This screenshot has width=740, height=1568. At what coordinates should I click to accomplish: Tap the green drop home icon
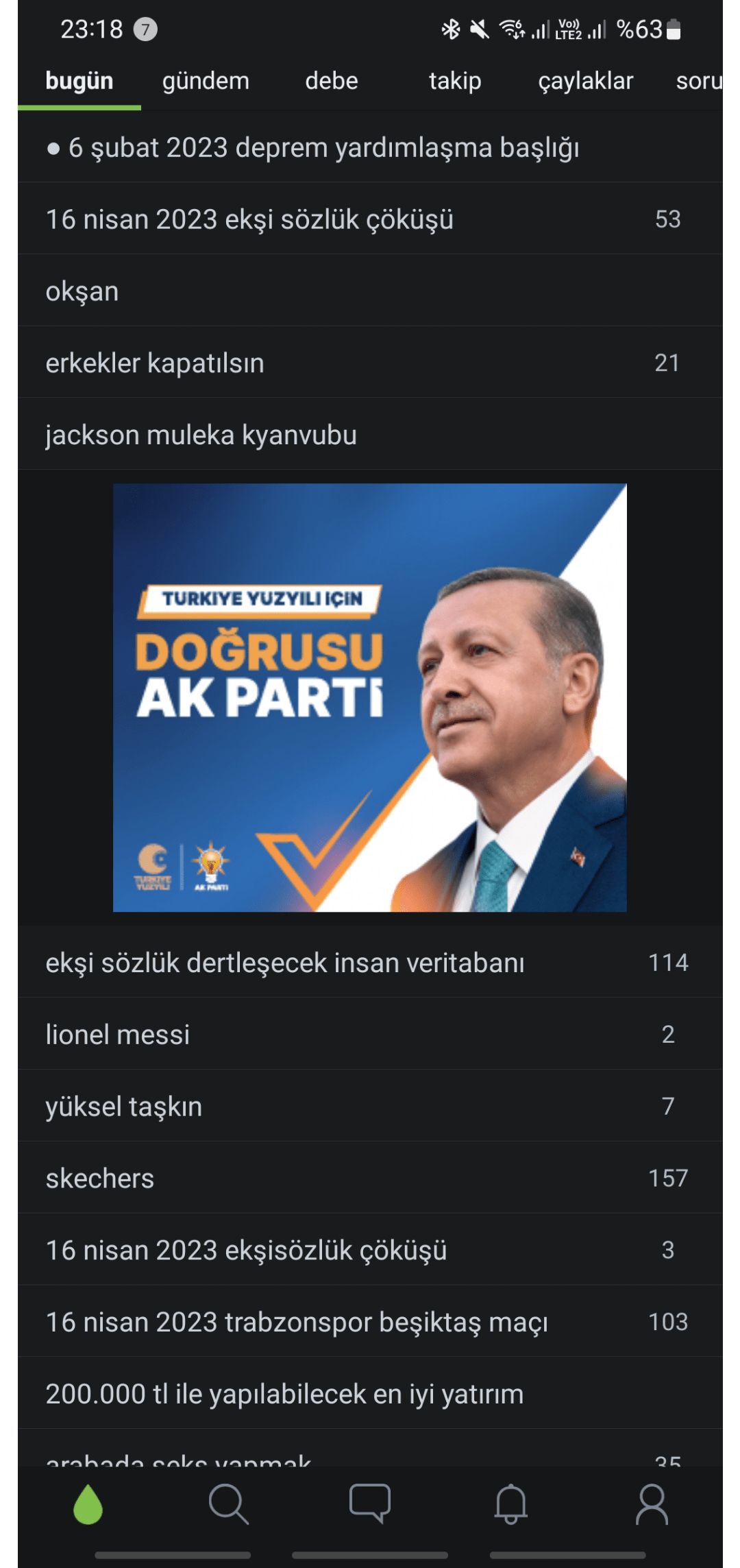point(88,1504)
